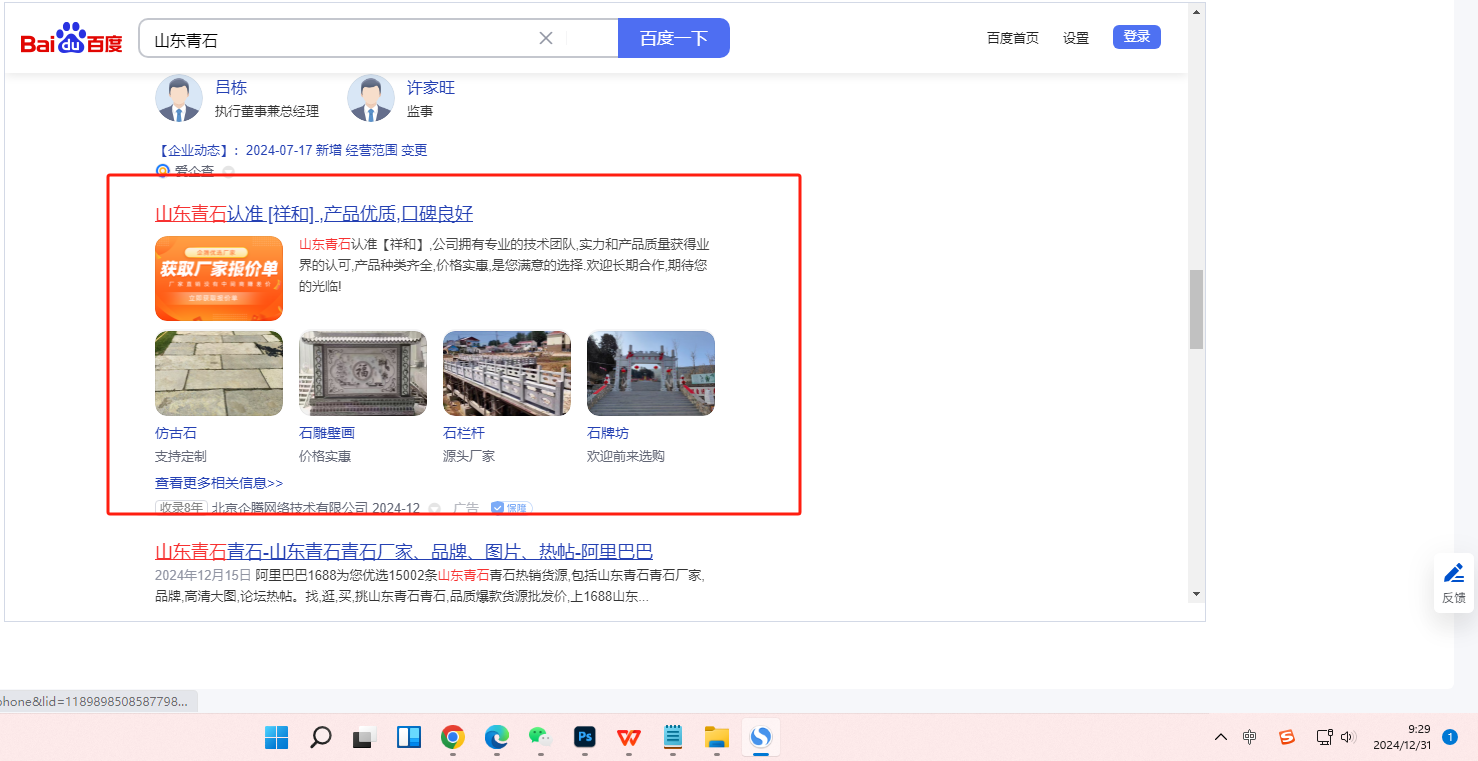
Task: Open the notification center badge
Action: click(1450, 737)
